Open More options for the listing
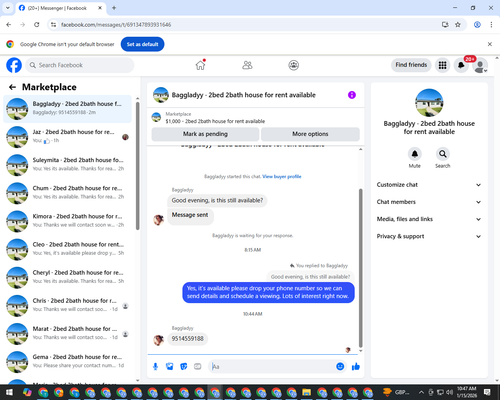This screenshot has height=400, width=500. coord(310,134)
